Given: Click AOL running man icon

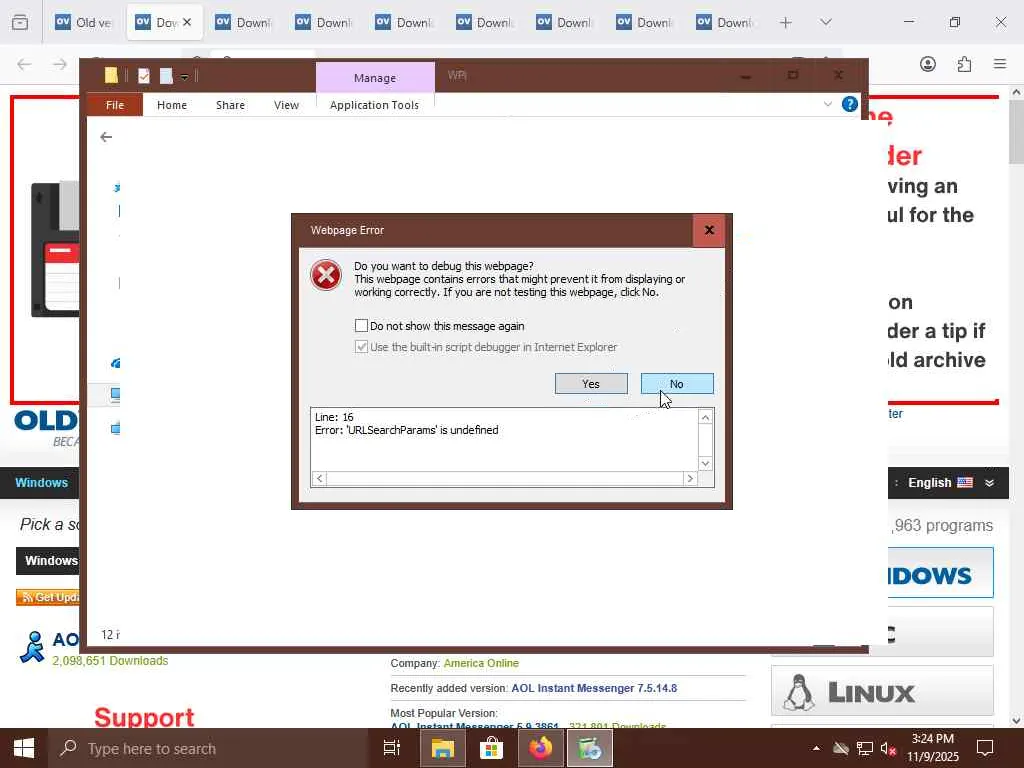Looking at the screenshot, I should tap(32, 647).
